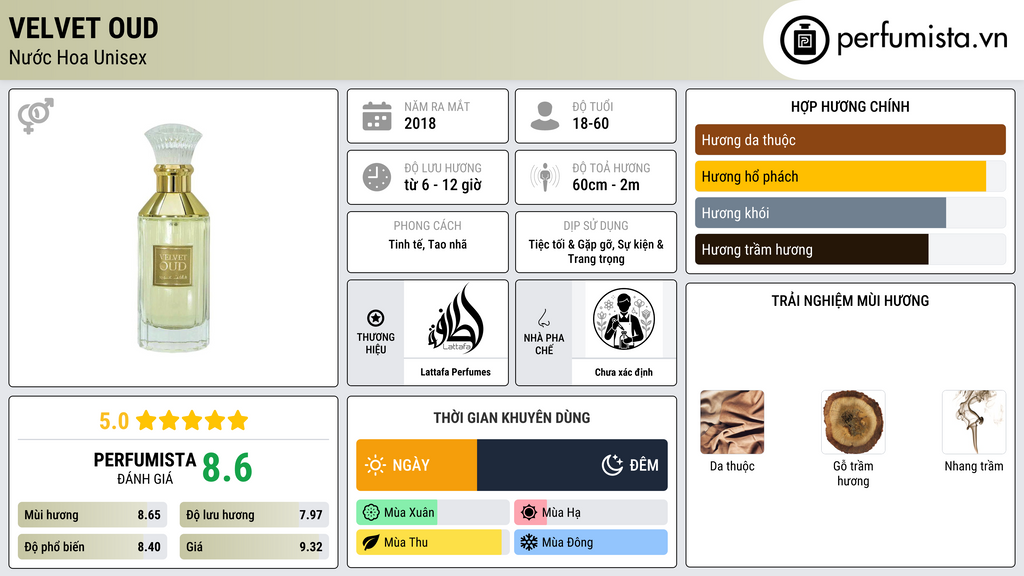The width and height of the screenshot is (1024, 576).
Task: Select the Ngày orange time segment
Action: click(x=417, y=465)
